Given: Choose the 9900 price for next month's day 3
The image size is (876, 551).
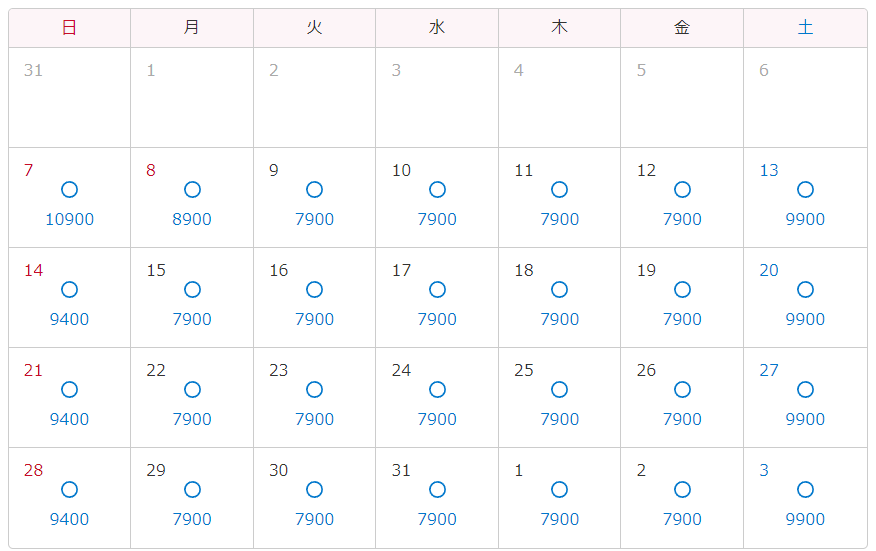Looking at the screenshot, I should click(x=805, y=519).
